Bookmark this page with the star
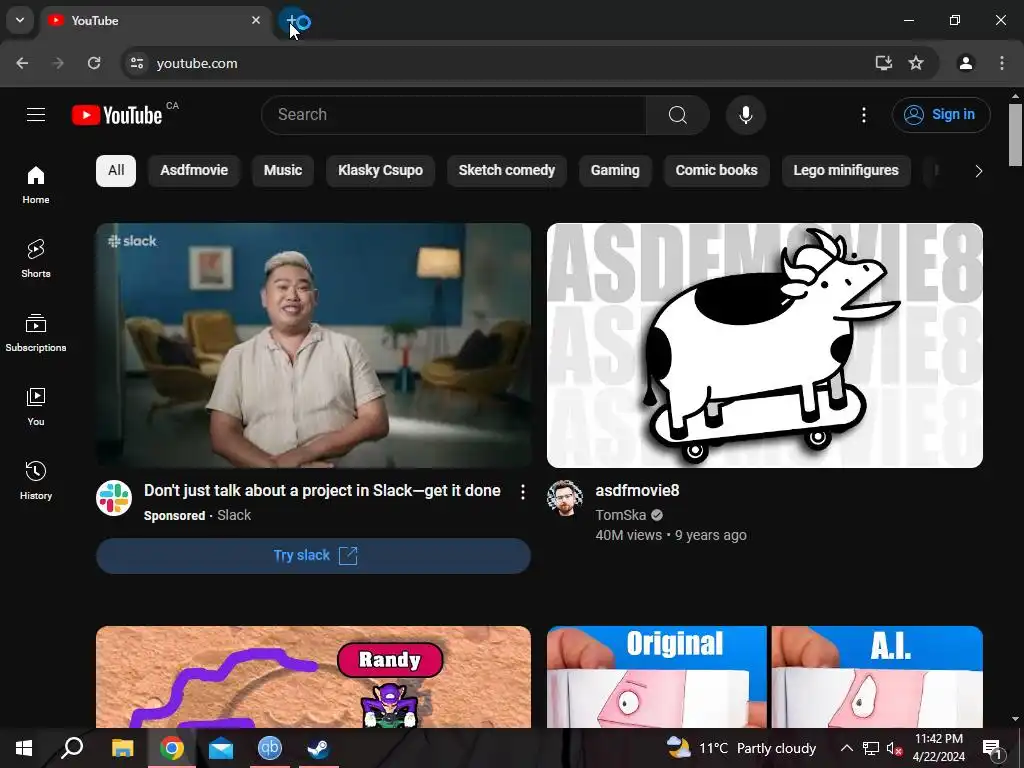This screenshot has width=1024, height=768. (x=916, y=63)
